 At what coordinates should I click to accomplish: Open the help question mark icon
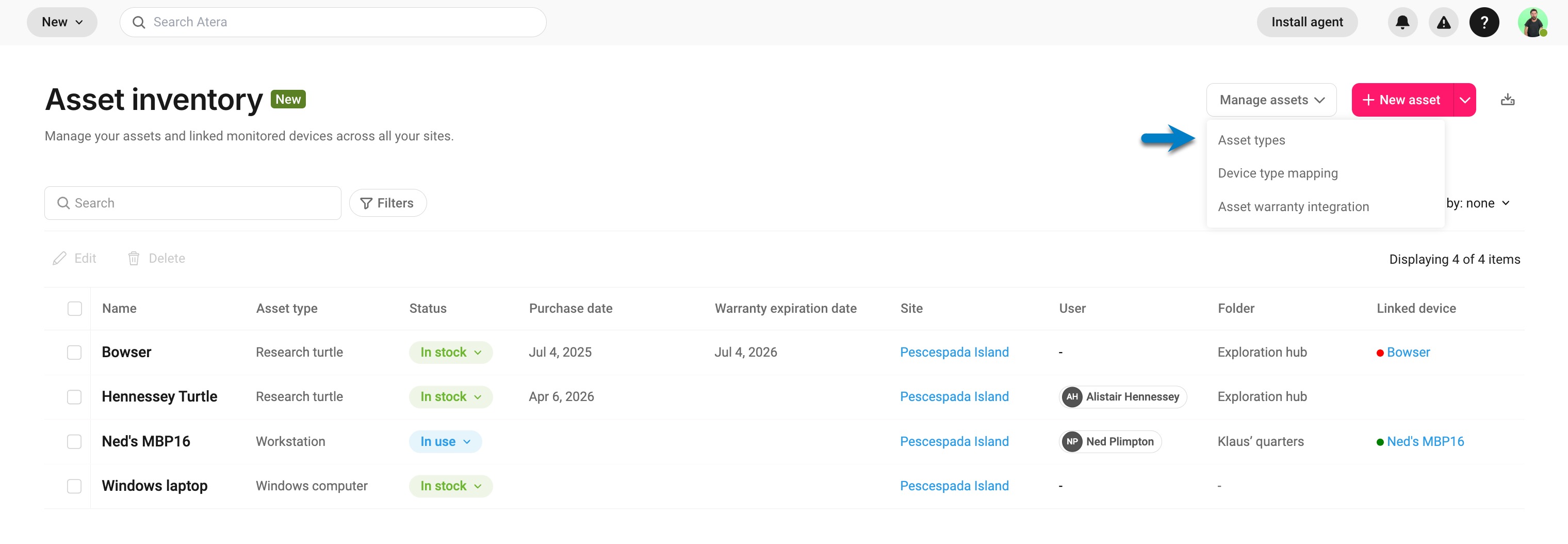click(1484, 23)
